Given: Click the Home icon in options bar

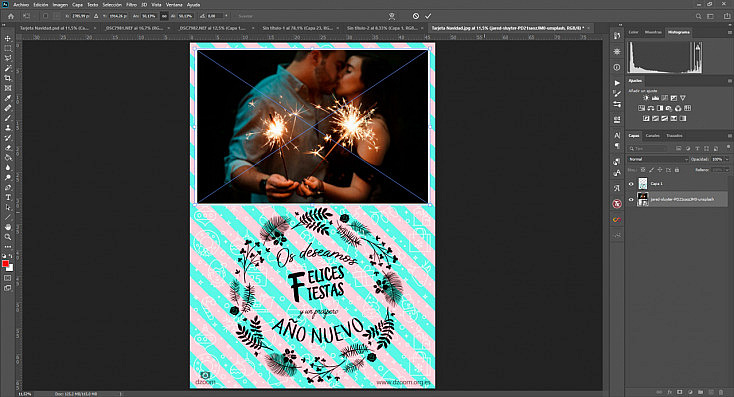Looking at the screenshot, I should pyautogui.click(x=11, y=16).
